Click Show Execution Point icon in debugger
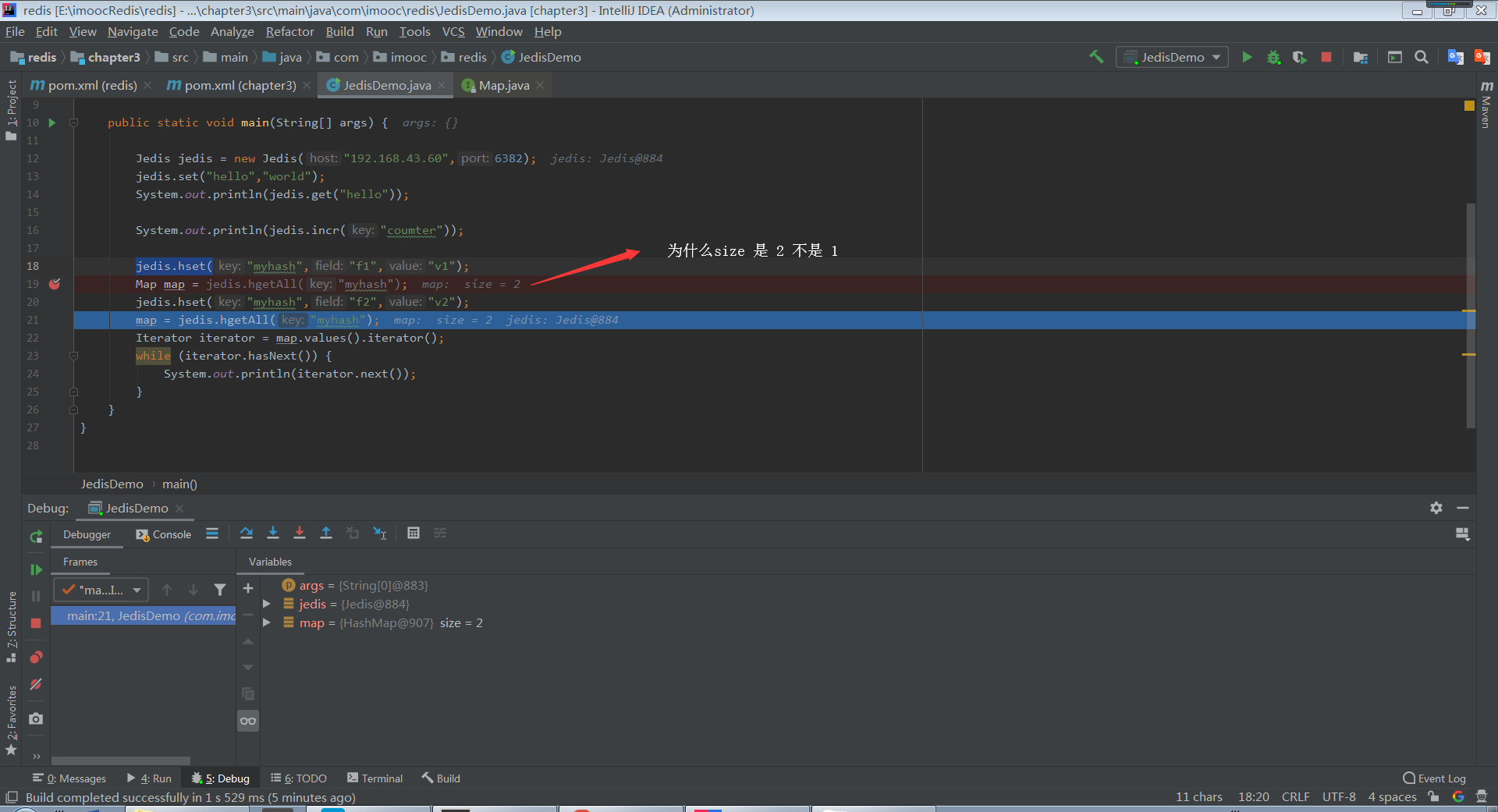Viewport: 1498px width, 812px height. [x=212, y=534]
